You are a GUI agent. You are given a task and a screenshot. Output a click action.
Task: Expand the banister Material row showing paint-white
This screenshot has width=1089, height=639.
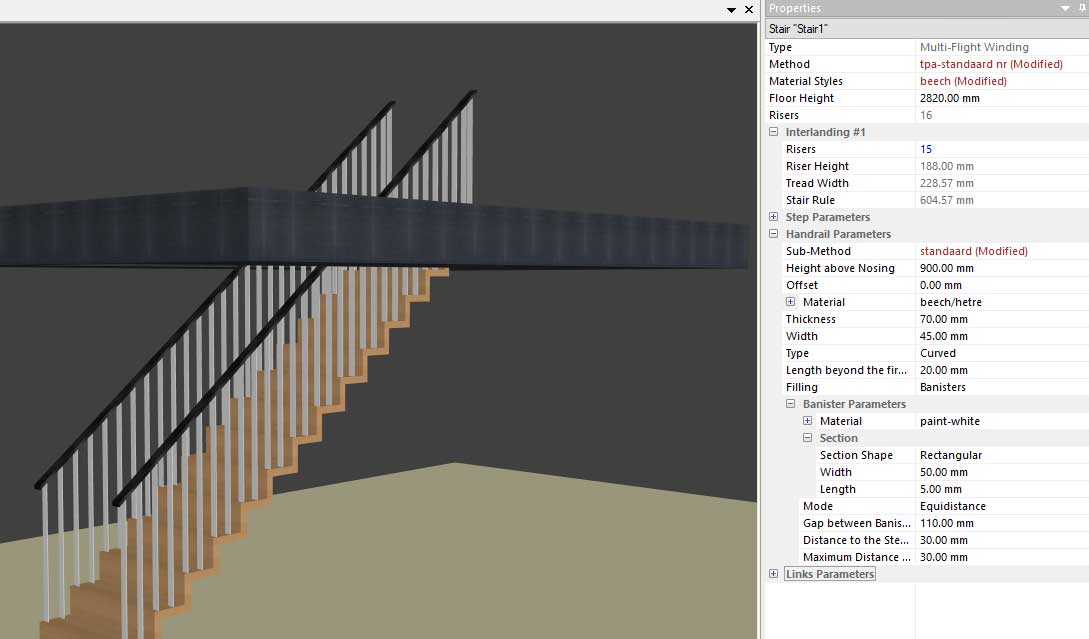807,421
